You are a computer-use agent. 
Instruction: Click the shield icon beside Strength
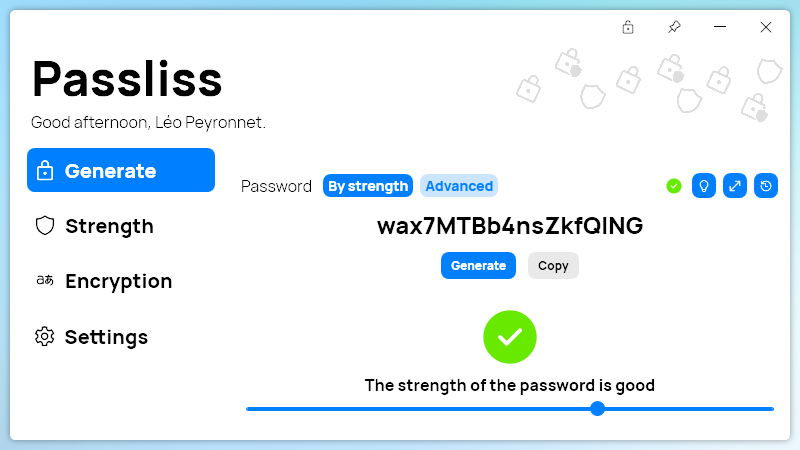click(45, 226)
